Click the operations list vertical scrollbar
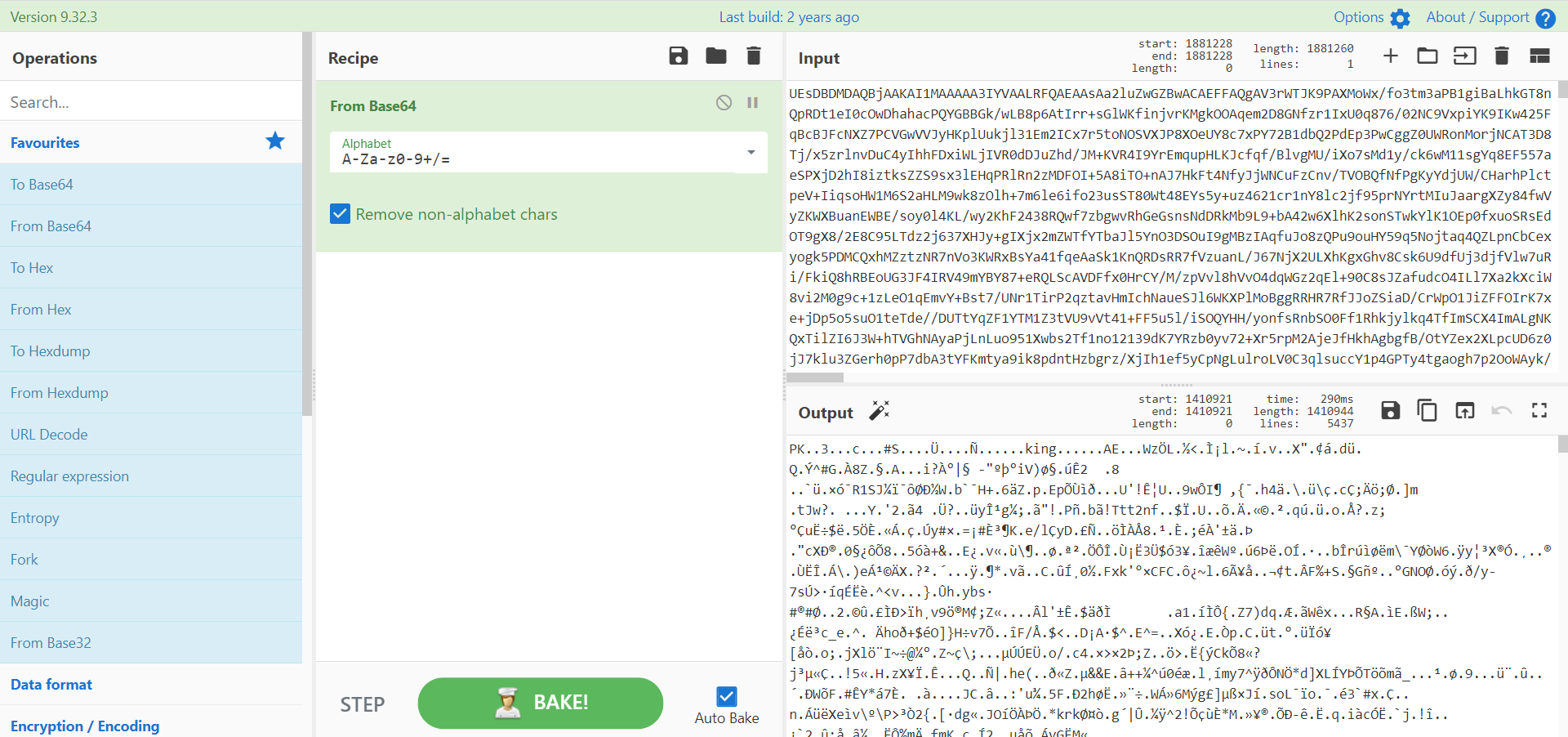Screen dimensions: 1568x737 307,224
